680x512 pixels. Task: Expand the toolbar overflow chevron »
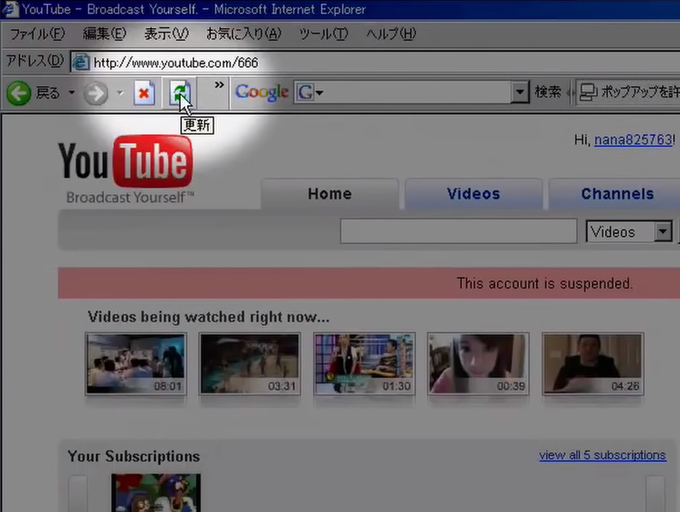(219, 85)
